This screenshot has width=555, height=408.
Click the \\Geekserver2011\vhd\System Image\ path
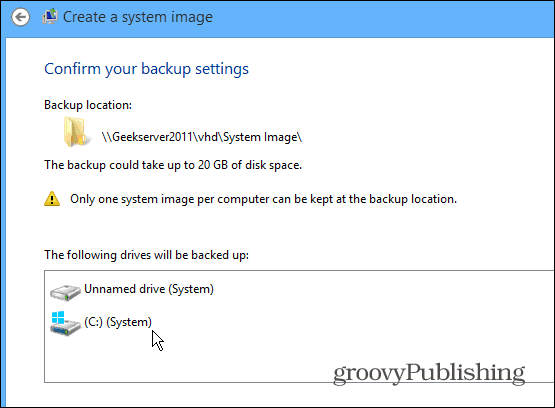click(x=202, y=137)
